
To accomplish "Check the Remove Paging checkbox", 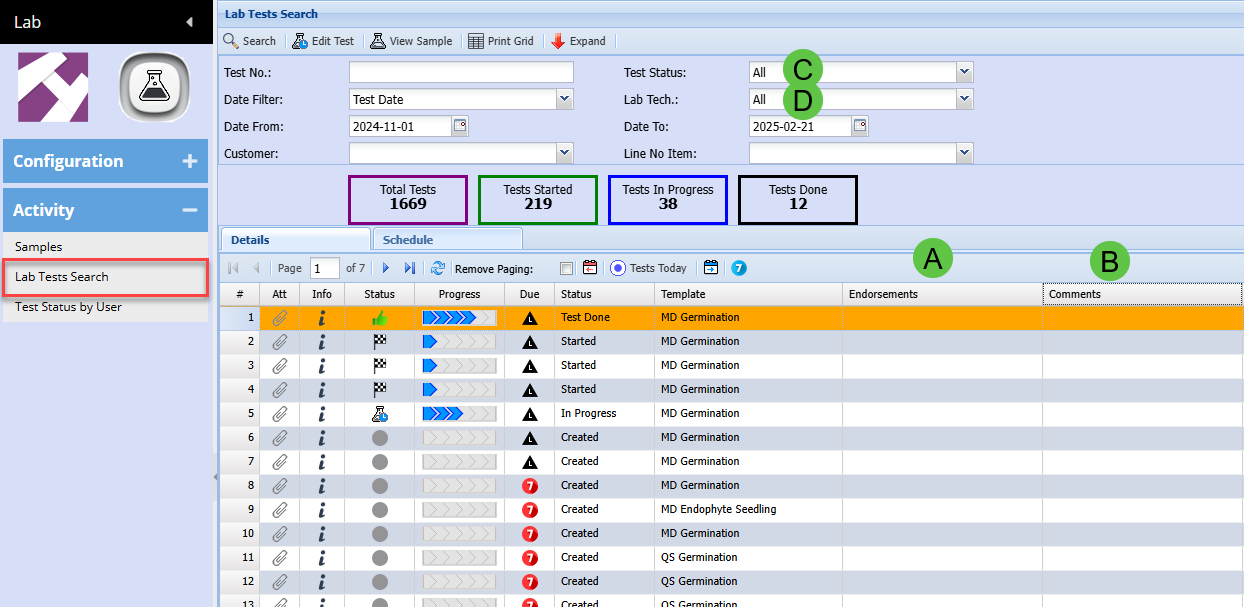I will [x=567, y=268].
